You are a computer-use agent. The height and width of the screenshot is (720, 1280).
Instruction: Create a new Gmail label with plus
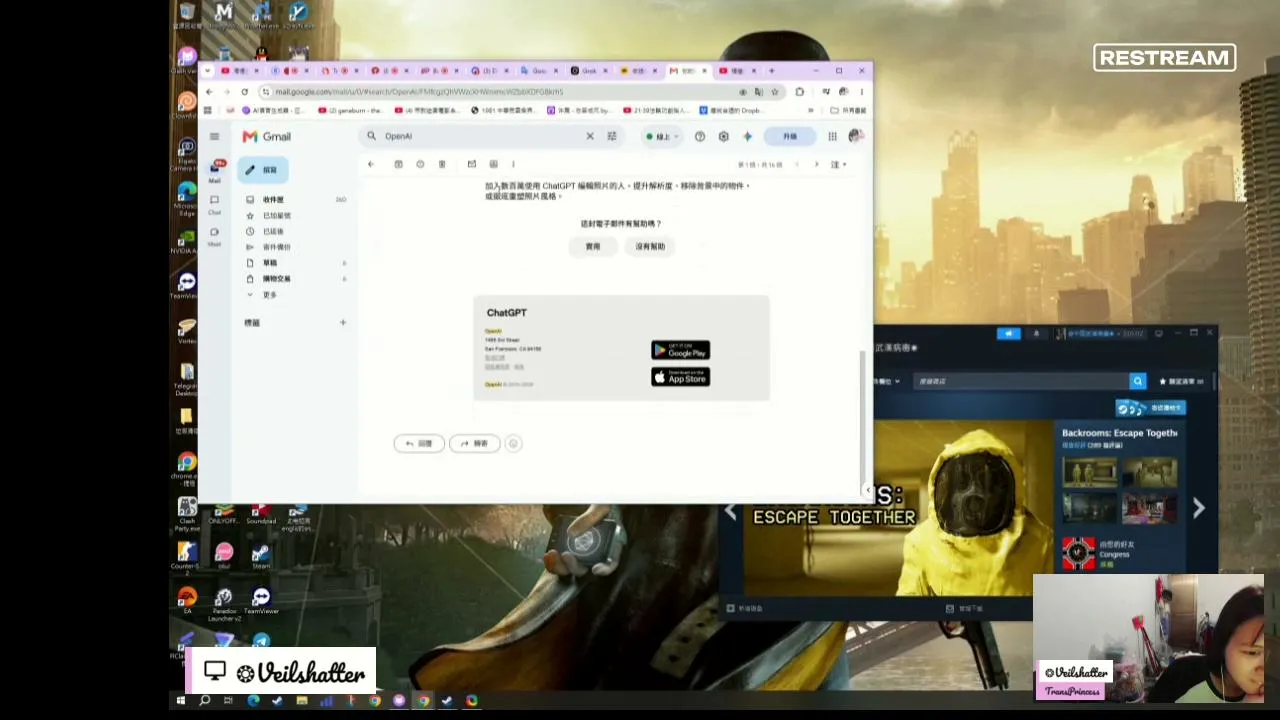(x=342, y=322)
